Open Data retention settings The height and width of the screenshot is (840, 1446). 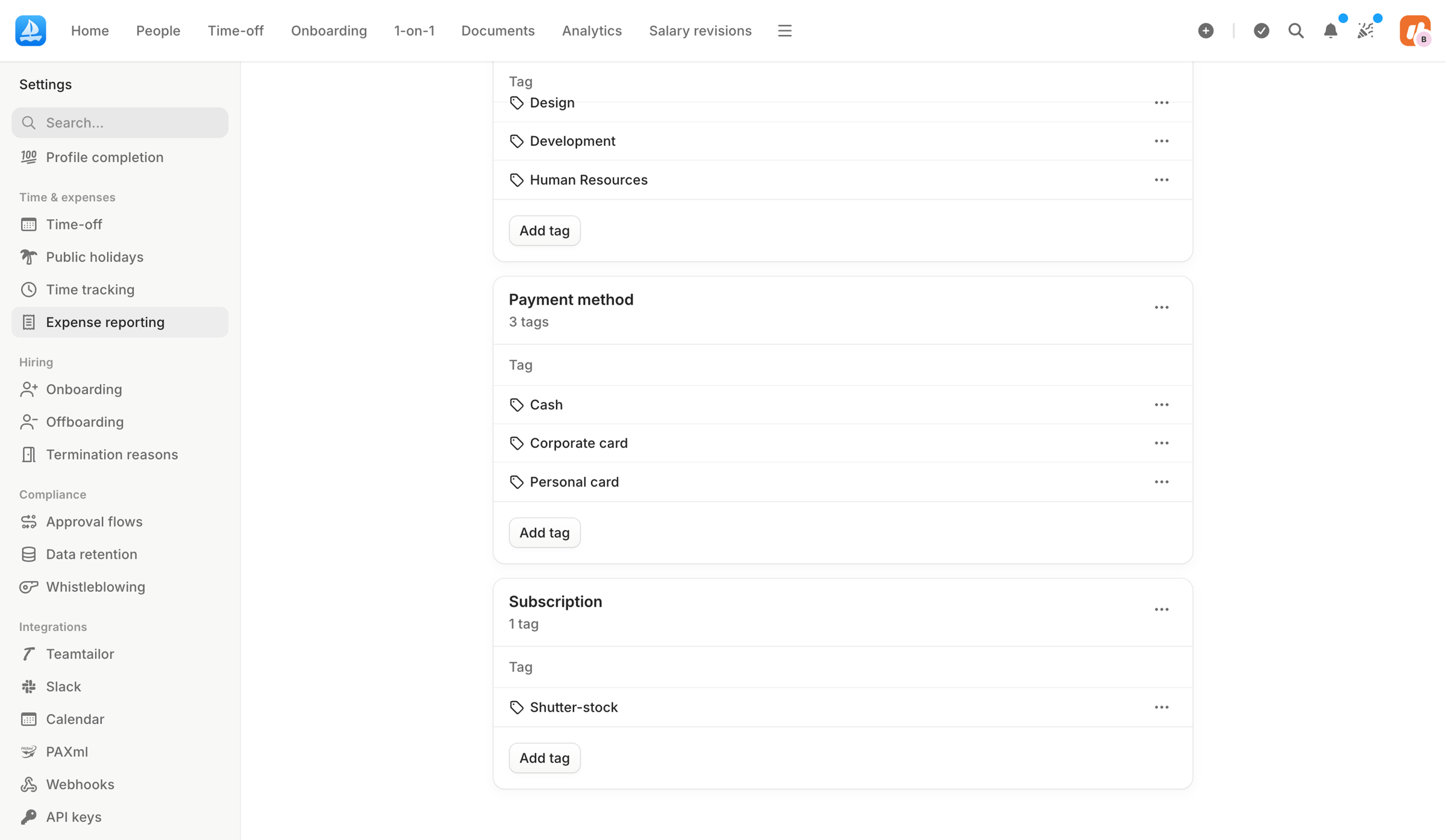pyautogui.click(x=120, y=555)
